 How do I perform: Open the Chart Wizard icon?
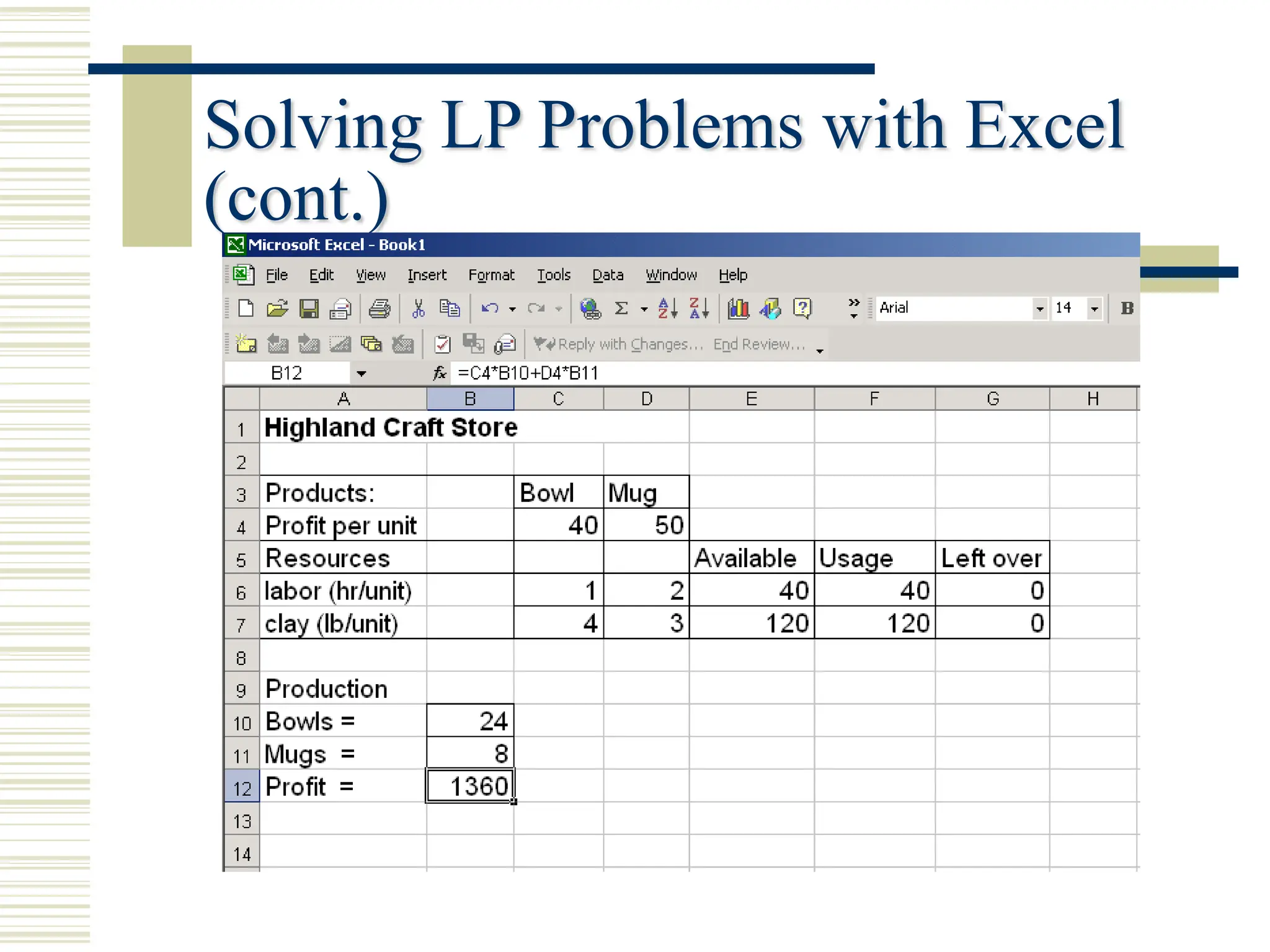point(738,308)
